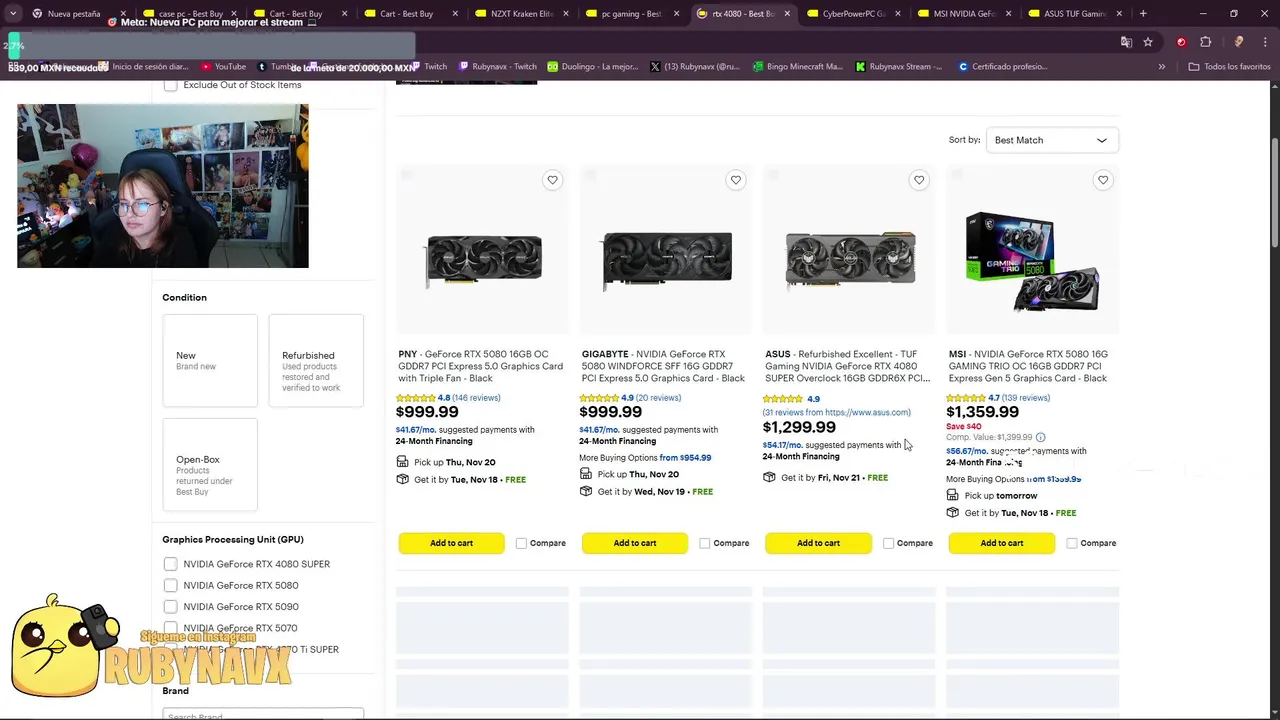Open the Google Translate icon in address bar
1280x720 pixels.
1127,42
